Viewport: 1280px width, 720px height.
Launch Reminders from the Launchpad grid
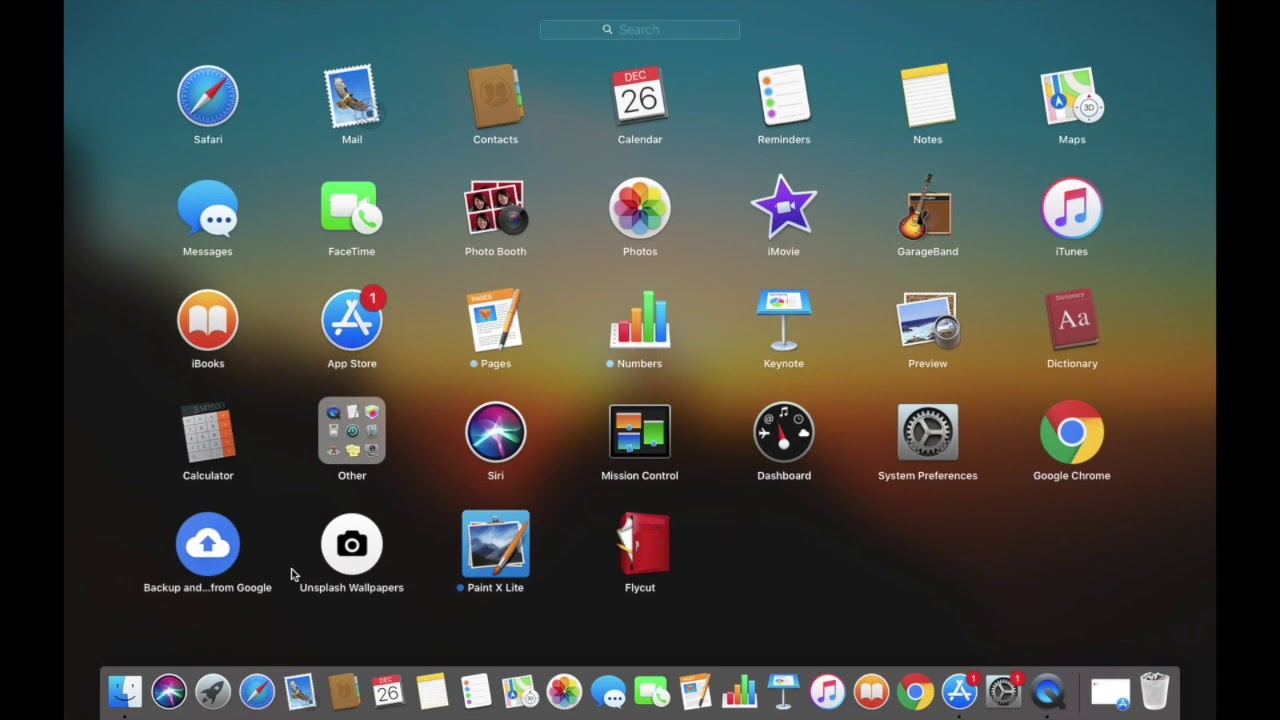tap(784, 96)
